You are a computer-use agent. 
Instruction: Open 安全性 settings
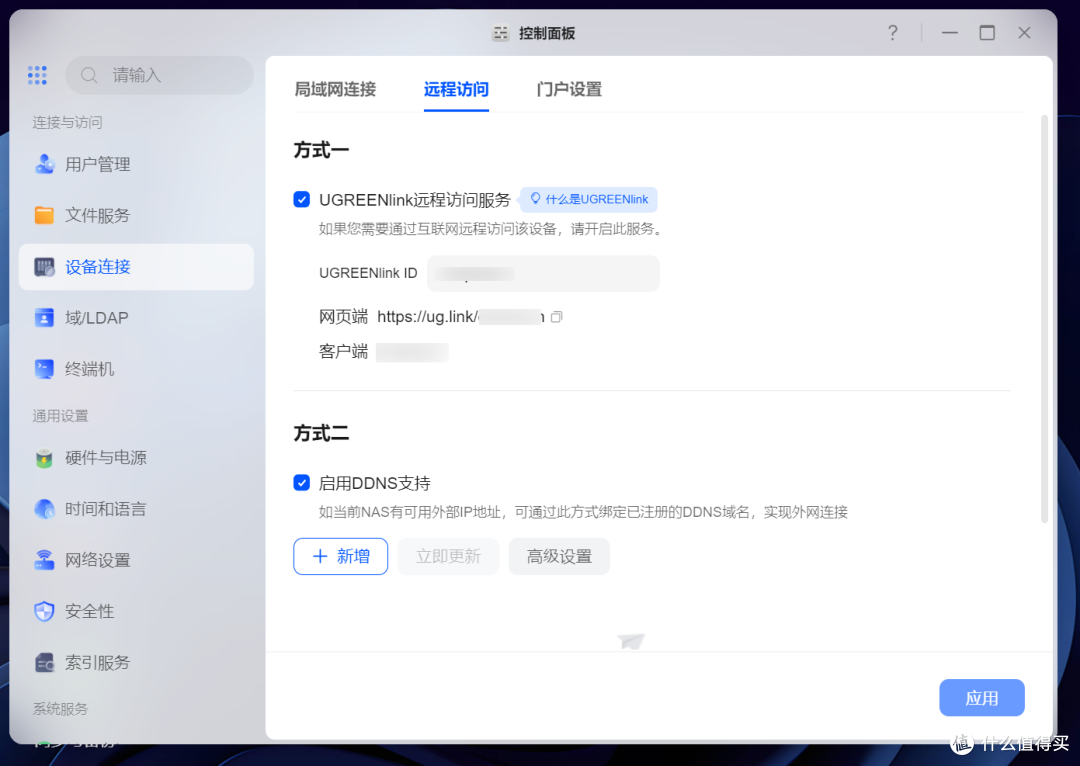[136, 611]
